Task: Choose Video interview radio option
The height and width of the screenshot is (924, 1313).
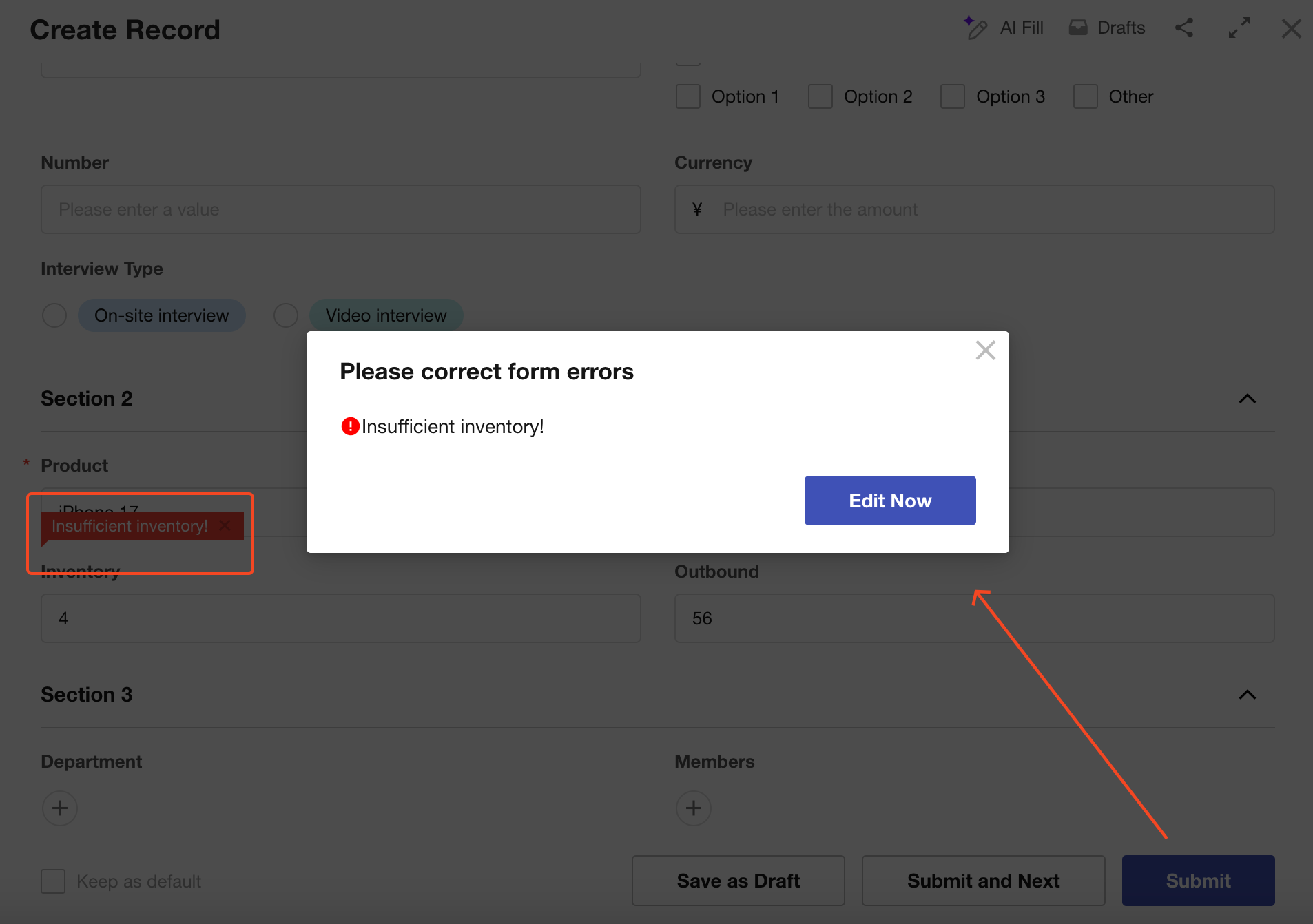Action: pyautogui.click(x=286, y=315)
